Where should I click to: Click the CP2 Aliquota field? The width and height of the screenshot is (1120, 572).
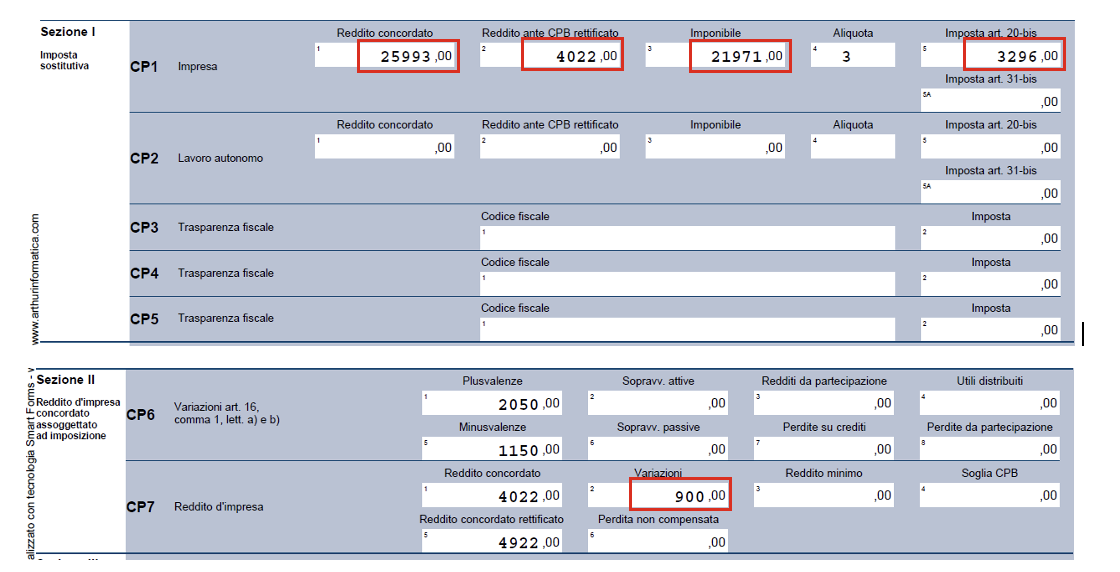(853, 147)
